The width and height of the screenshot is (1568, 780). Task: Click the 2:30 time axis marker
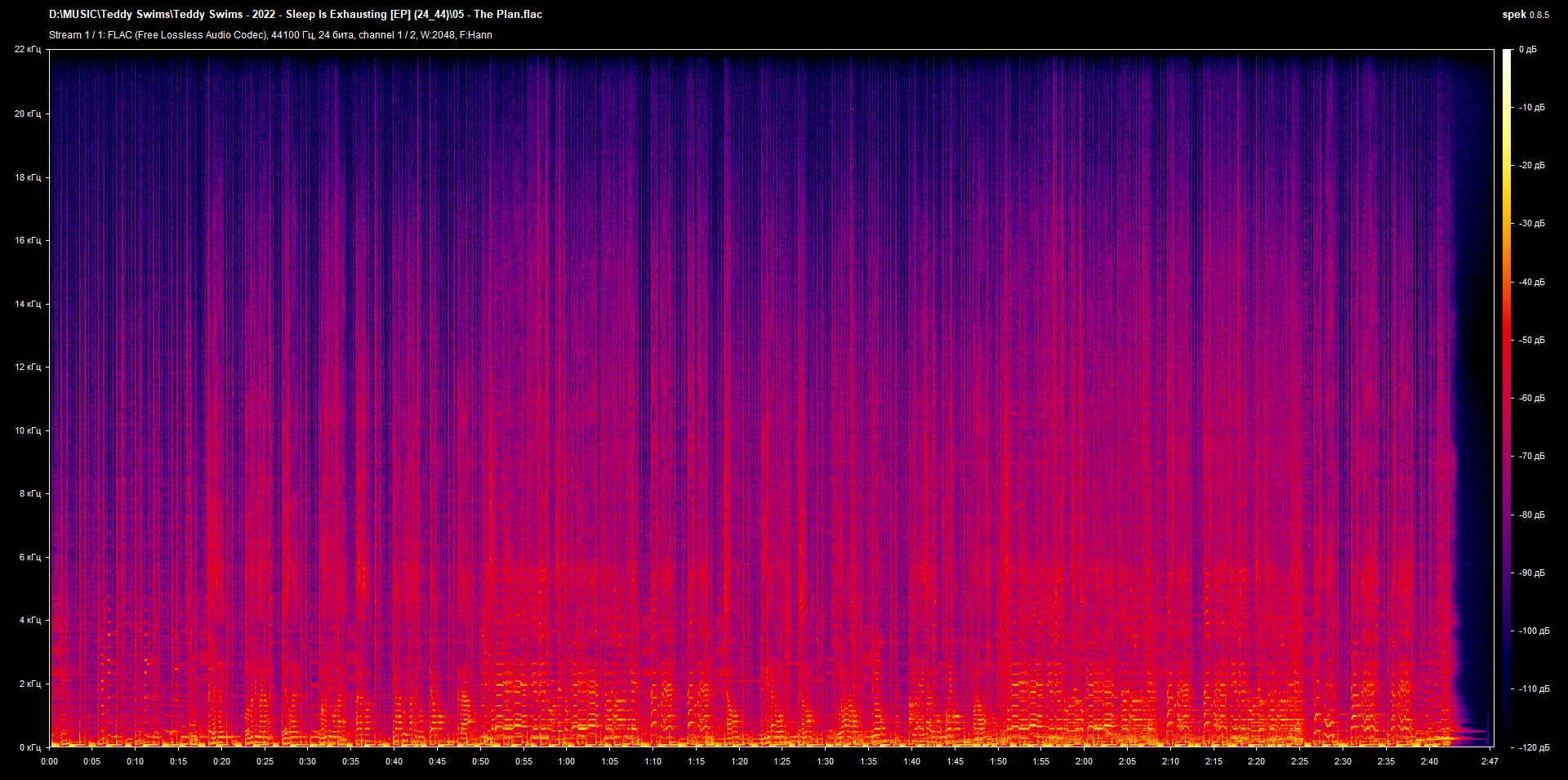tap(1343, 761)
